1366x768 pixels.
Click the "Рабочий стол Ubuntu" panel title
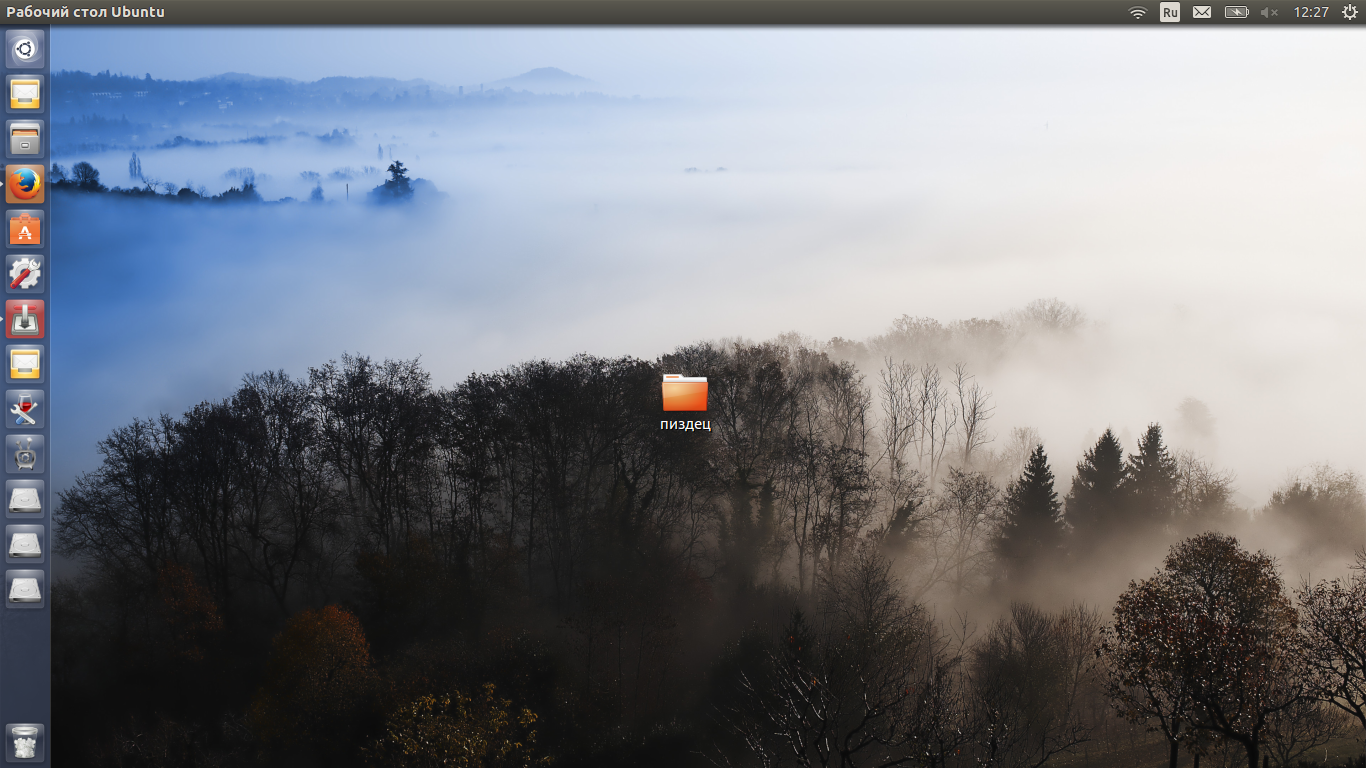coord(86,12)
